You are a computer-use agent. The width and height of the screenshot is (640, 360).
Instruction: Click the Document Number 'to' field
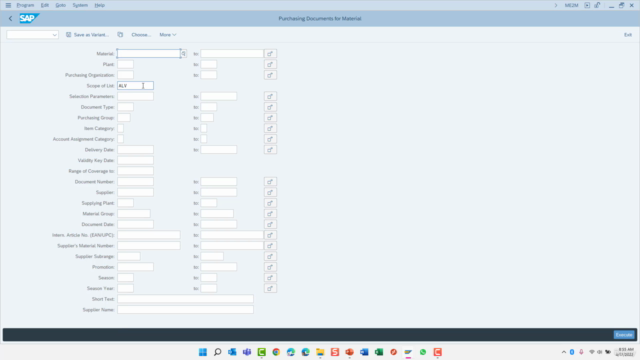coord(218,182)
